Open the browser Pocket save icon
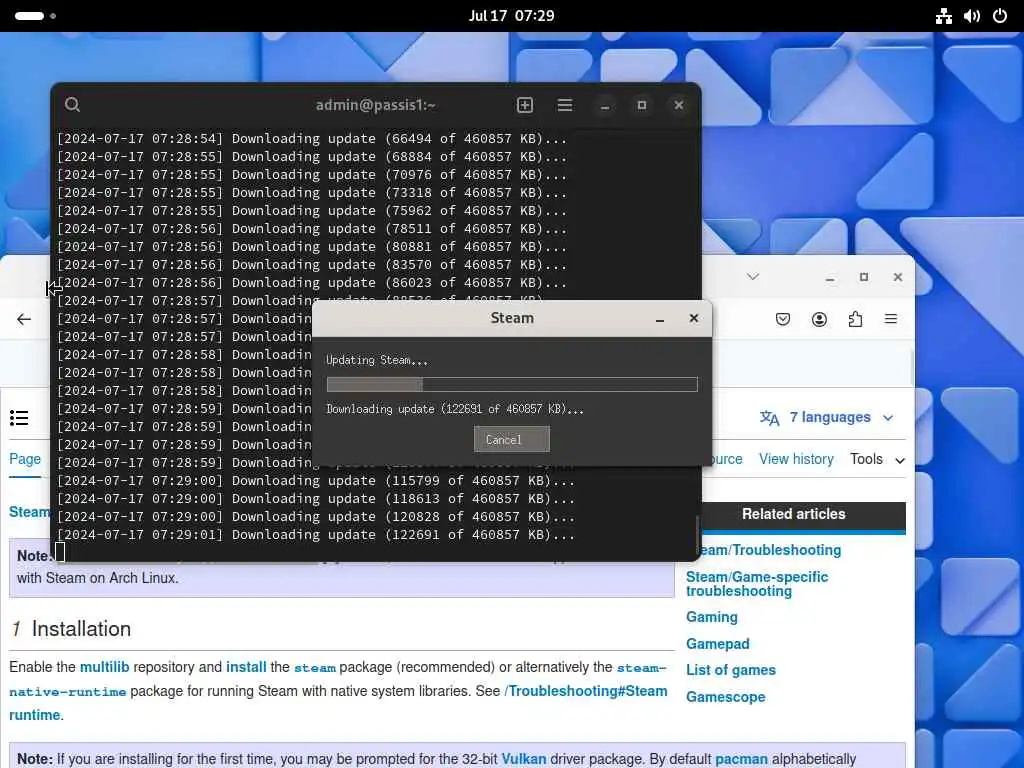This screenshot has width=1024, height=768. pyautogui.click(x=783, y=319)
